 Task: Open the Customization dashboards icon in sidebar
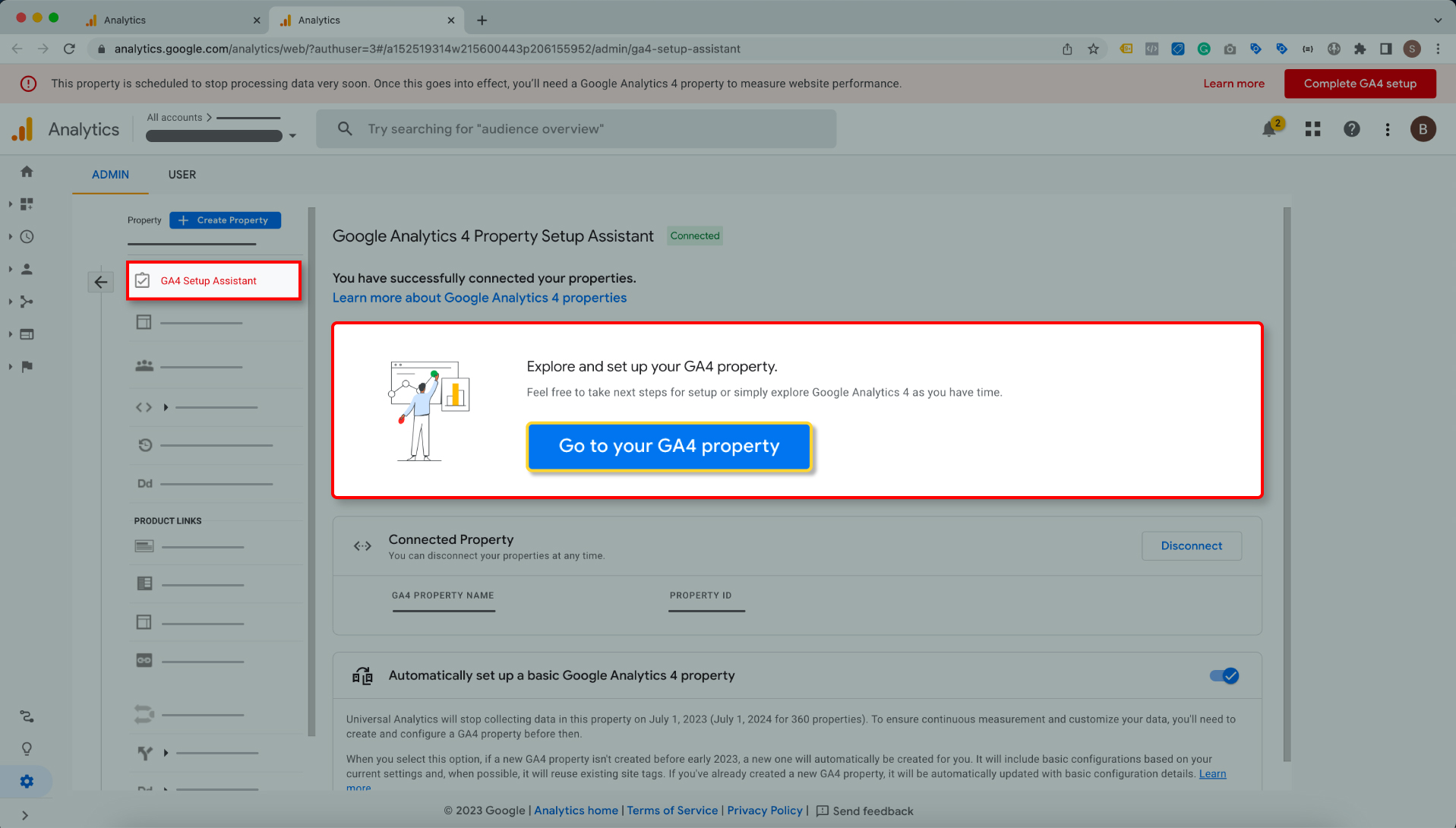click(27, 204)
